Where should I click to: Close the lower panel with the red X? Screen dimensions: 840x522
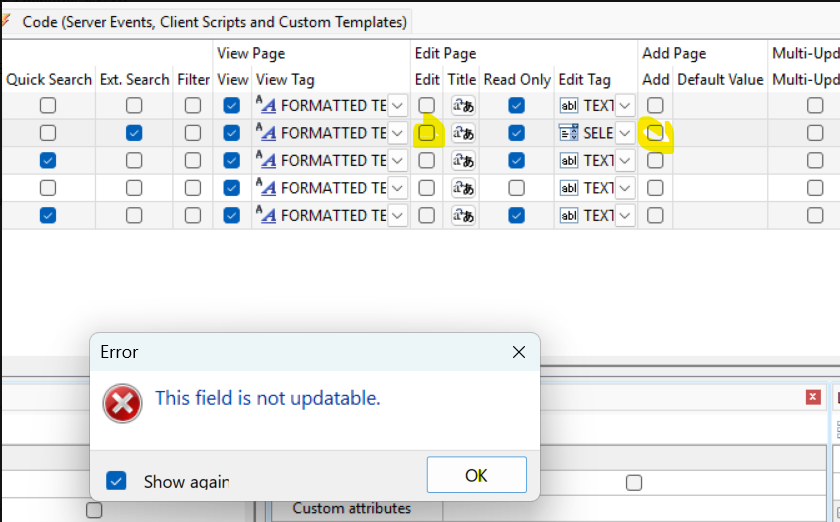coord(813,397)
